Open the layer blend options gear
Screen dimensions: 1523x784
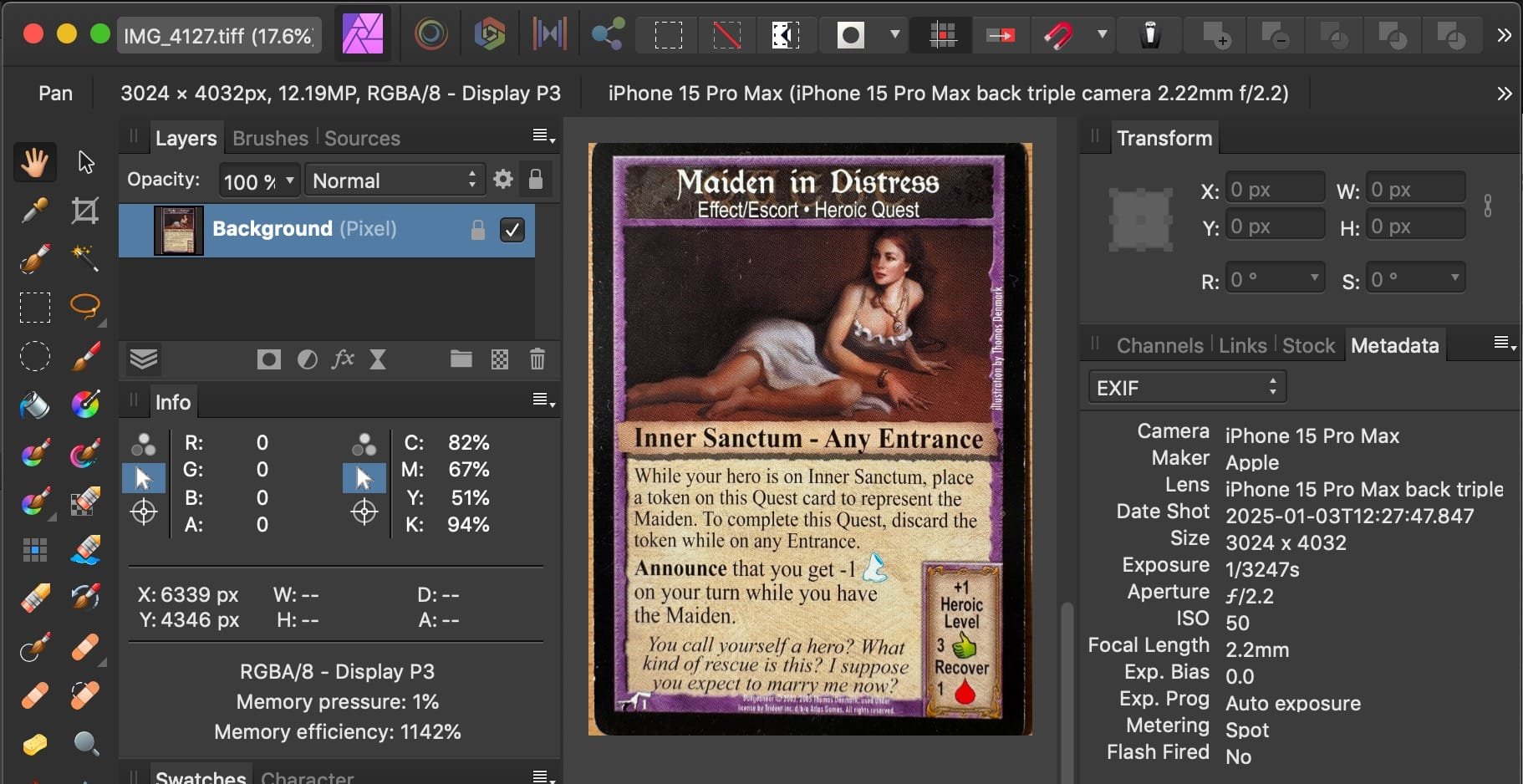click(x=502, y=179)
